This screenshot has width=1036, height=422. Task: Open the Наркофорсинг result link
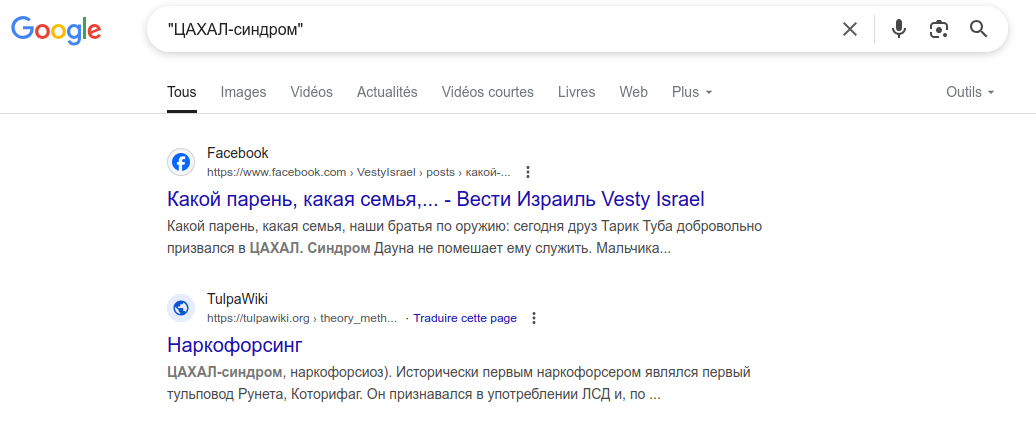pyautogui.click(x=235, y=345)
